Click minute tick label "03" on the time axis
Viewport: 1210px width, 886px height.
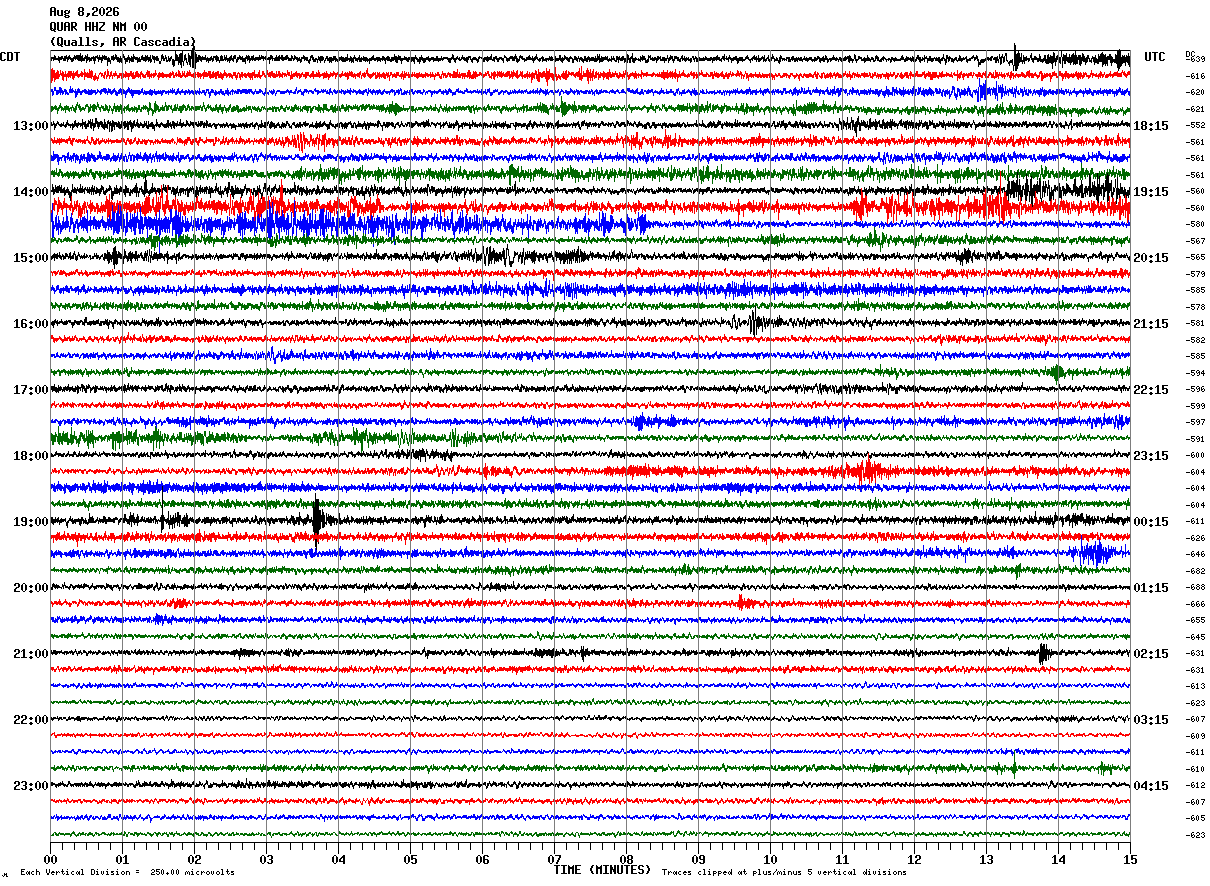266,859
